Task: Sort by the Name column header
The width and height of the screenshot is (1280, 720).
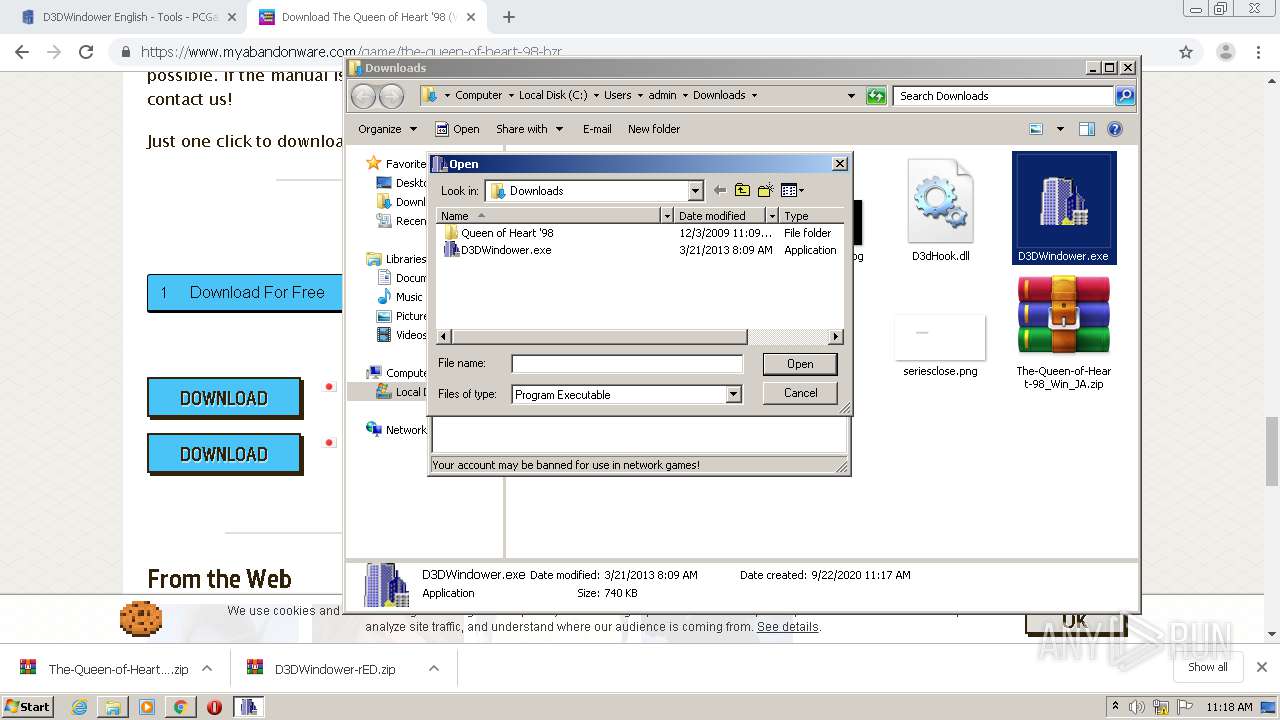Action: click(x=549, y=216)
